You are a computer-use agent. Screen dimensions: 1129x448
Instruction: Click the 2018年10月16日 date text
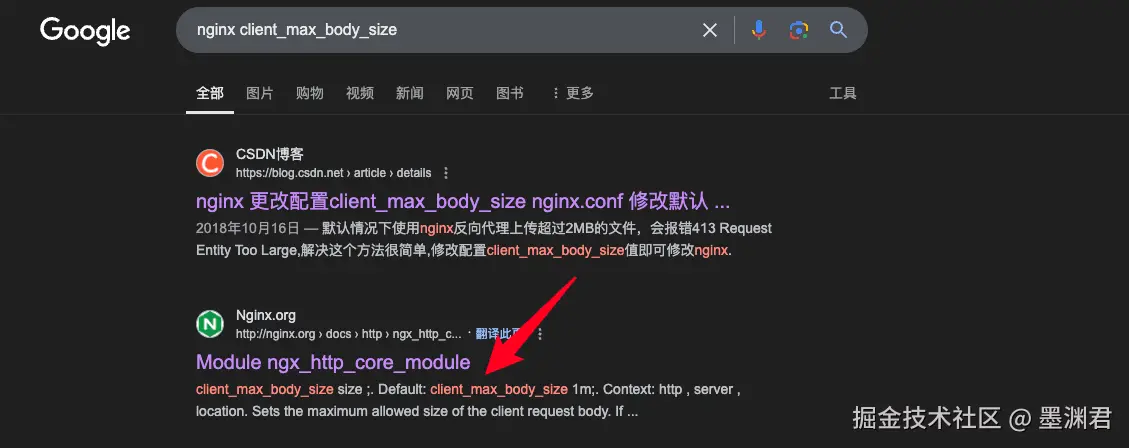pos(247,229)
